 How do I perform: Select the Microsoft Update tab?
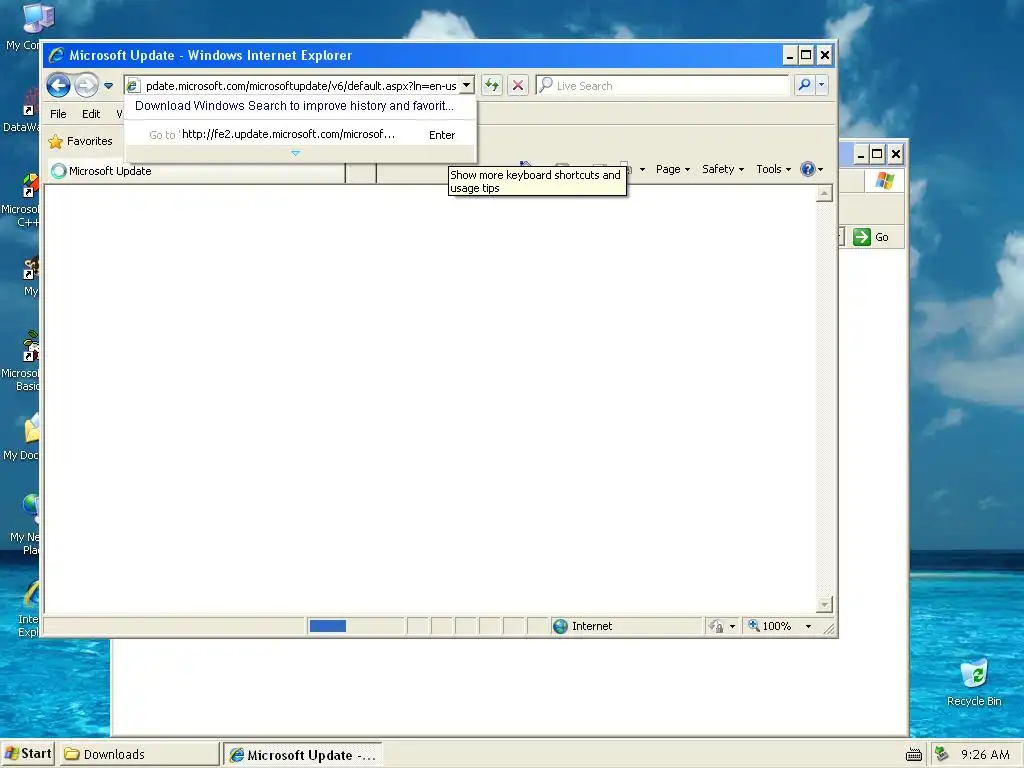pos(196,171)
